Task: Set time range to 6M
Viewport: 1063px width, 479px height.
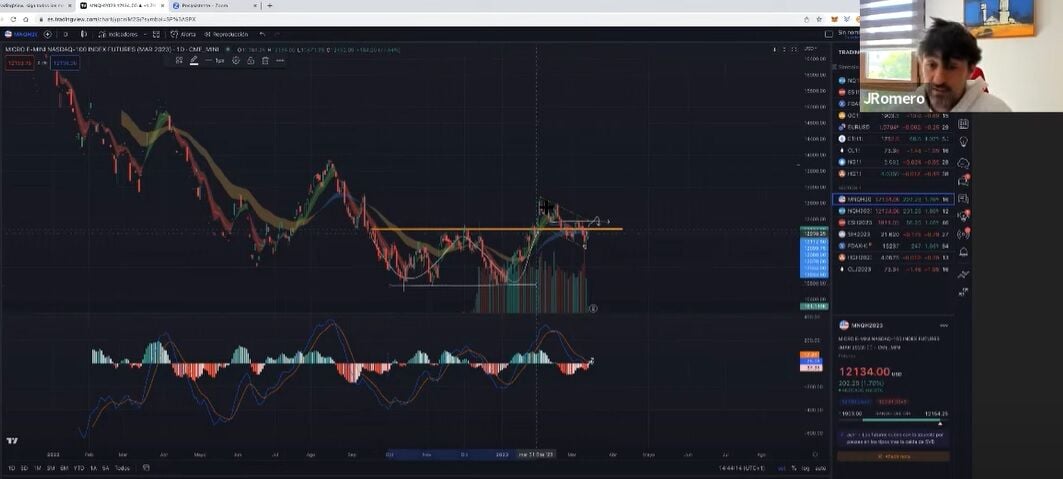Action: tap(64, 468)
